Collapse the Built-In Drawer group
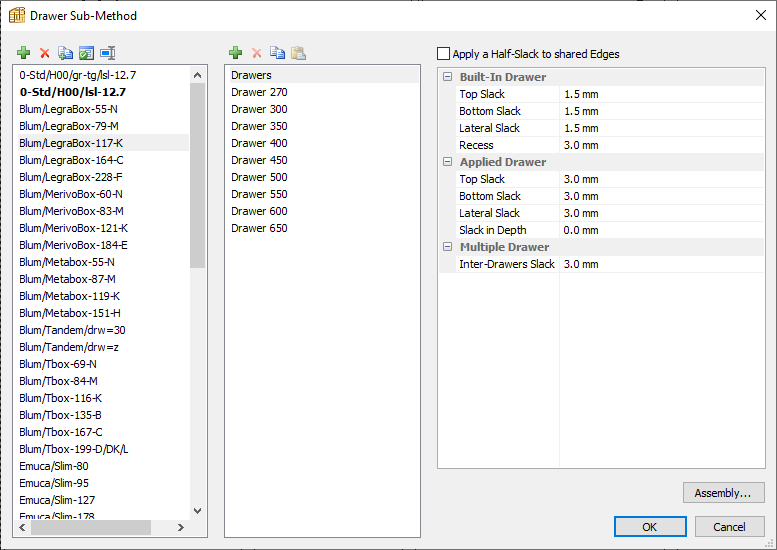This screenshot has height=550, width=777. [447, 77]
